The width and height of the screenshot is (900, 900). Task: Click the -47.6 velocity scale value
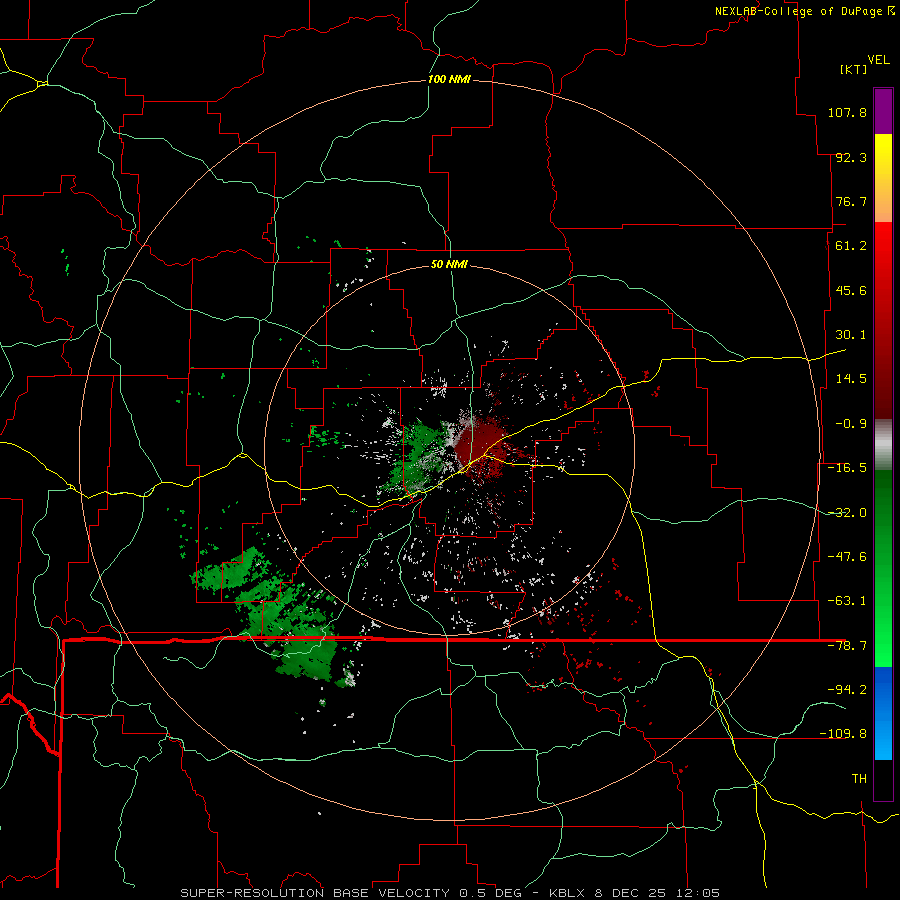pos(847,557)
